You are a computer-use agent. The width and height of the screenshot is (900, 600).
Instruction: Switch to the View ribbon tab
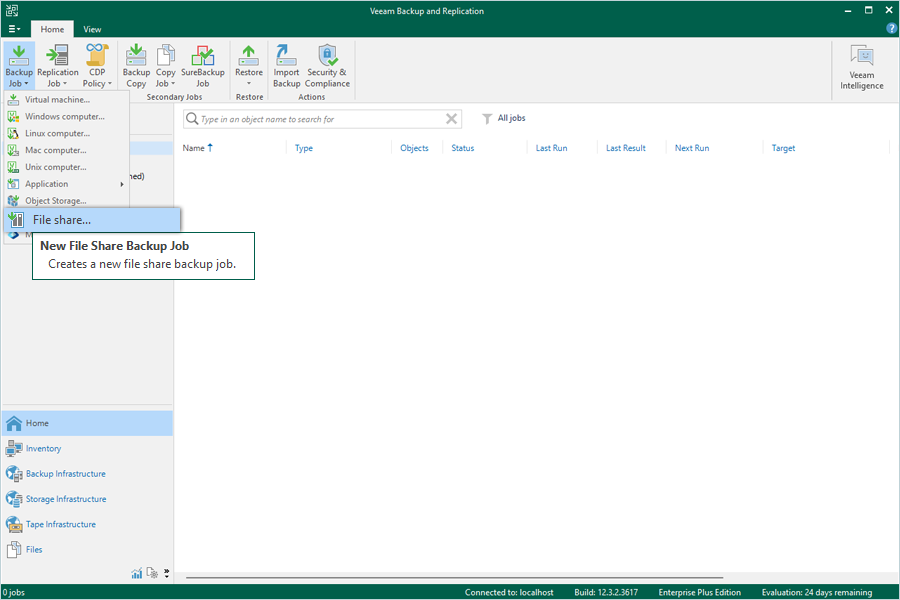pos(92,29)
